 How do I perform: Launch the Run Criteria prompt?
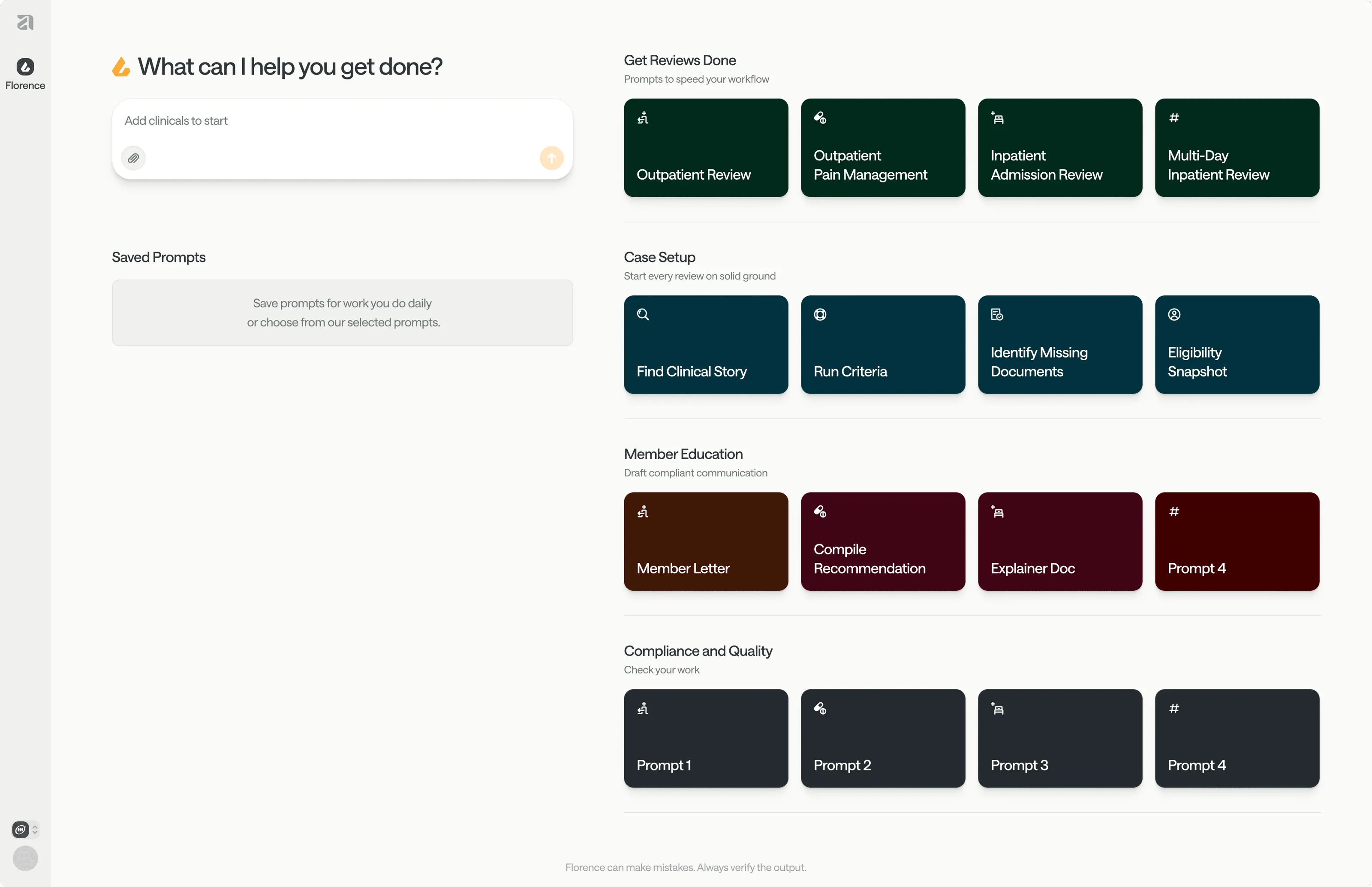(882, 344)
